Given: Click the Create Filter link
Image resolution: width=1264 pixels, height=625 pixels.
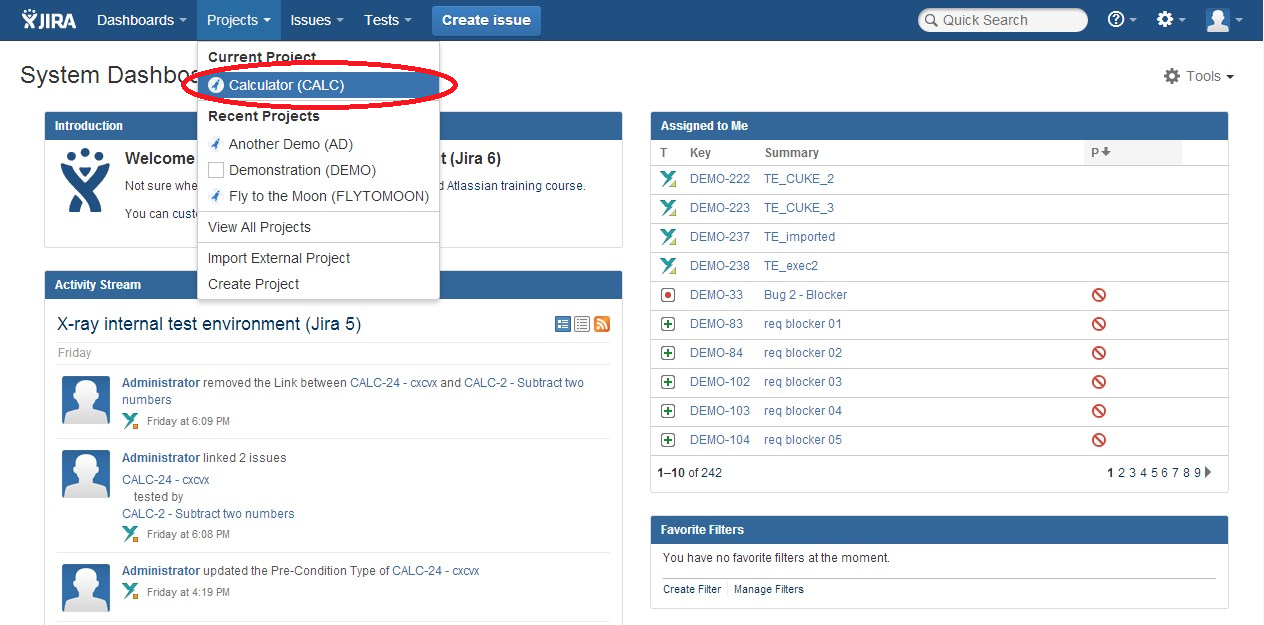Looking at the screenshot, I should (x=692, y=589).
